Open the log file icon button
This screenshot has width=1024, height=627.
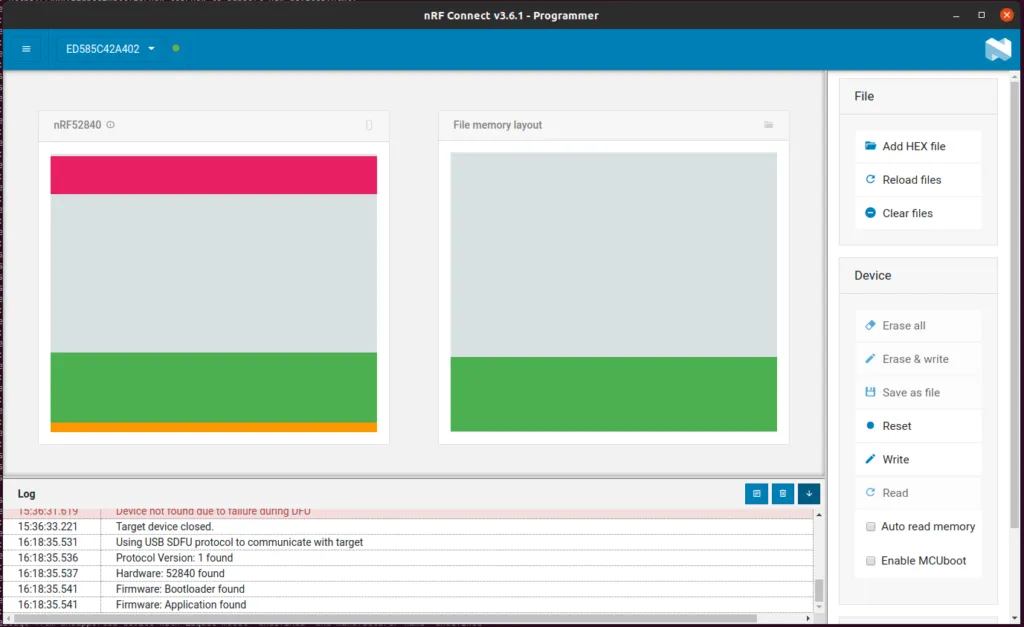click(756, 494)
